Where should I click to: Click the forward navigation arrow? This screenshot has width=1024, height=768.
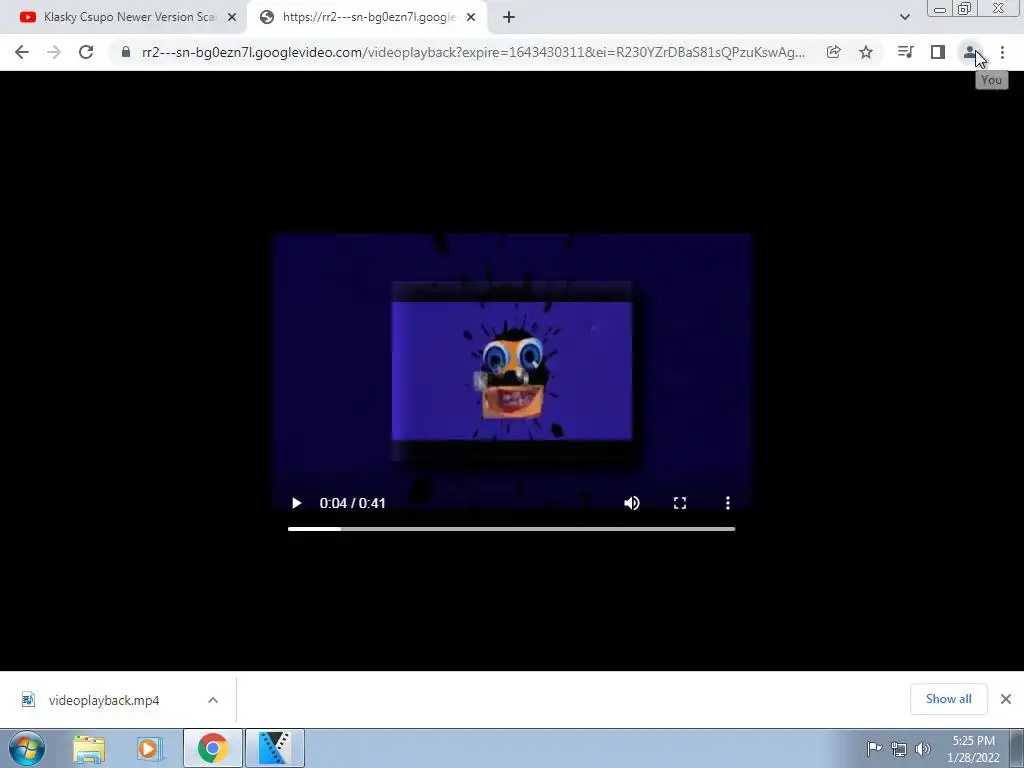(x=54, y=52)
